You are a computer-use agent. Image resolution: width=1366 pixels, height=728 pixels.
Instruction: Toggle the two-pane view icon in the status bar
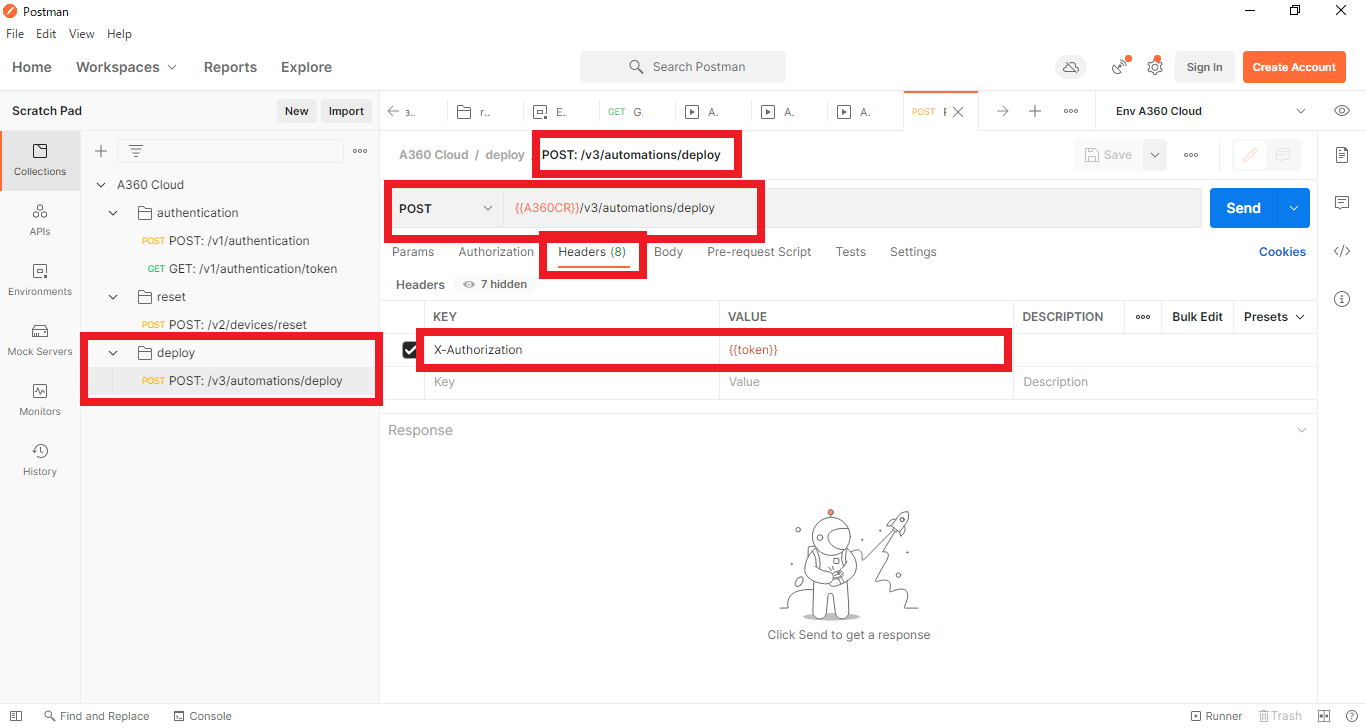click(1324, 716)
